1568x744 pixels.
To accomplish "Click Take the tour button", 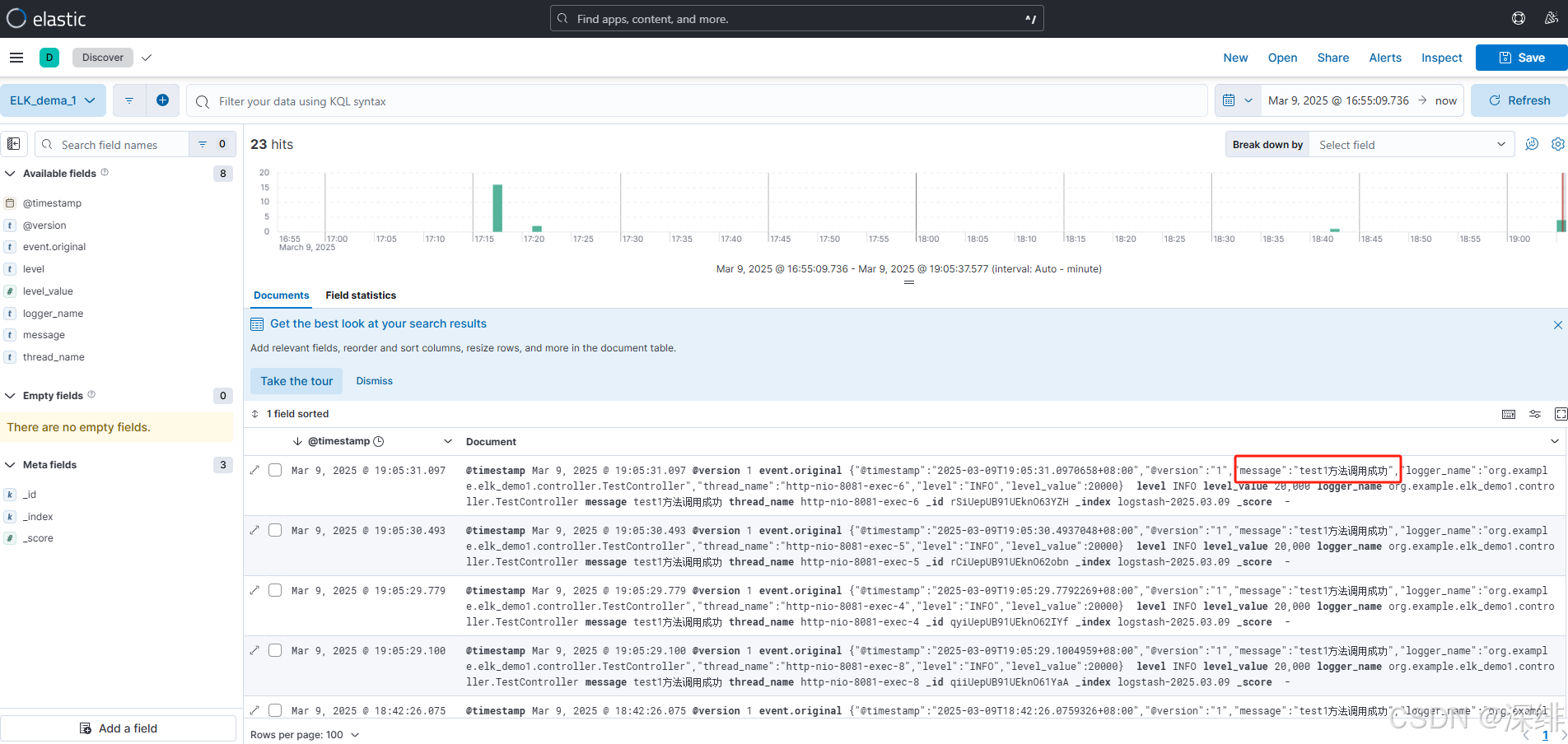I will 296,381.
